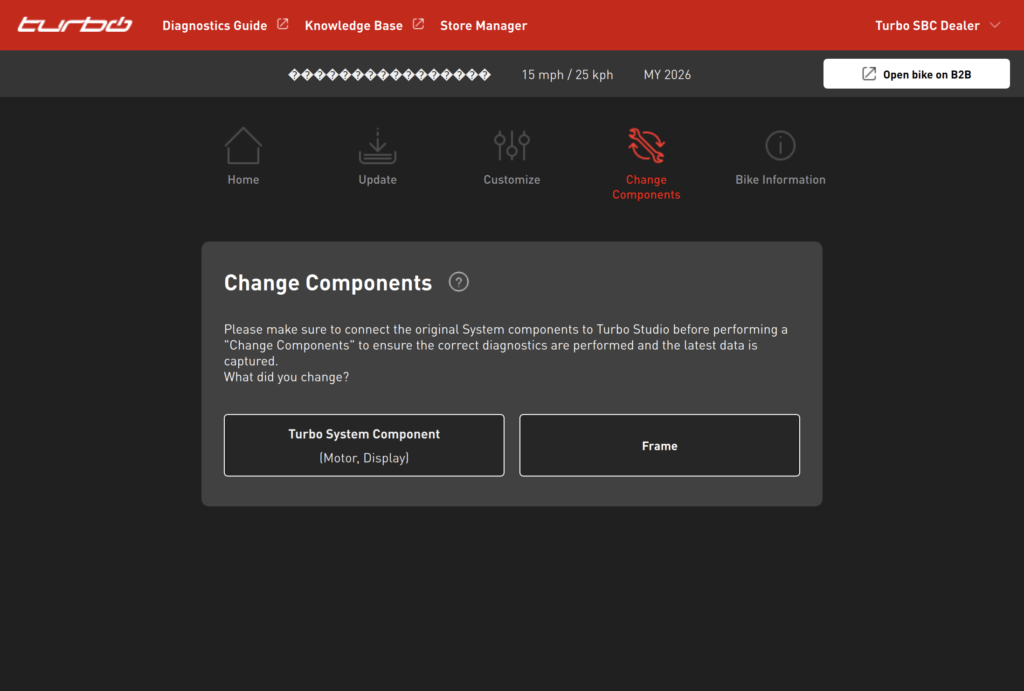Click external-link icon beside Diagnostics Guide

pos(283,24)
